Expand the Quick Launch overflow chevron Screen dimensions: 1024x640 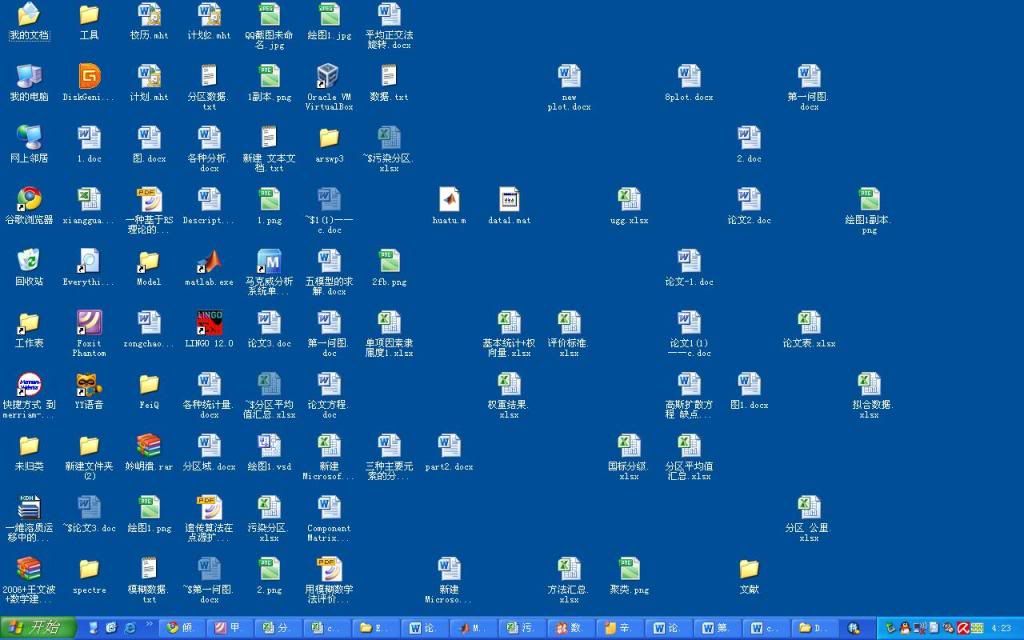[x=149, y=628]
